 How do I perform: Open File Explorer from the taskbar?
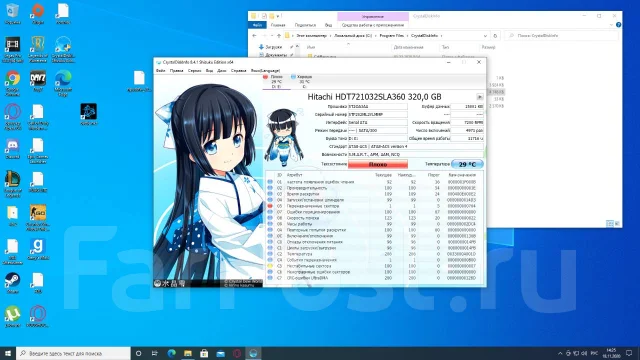tap(188, 353)
